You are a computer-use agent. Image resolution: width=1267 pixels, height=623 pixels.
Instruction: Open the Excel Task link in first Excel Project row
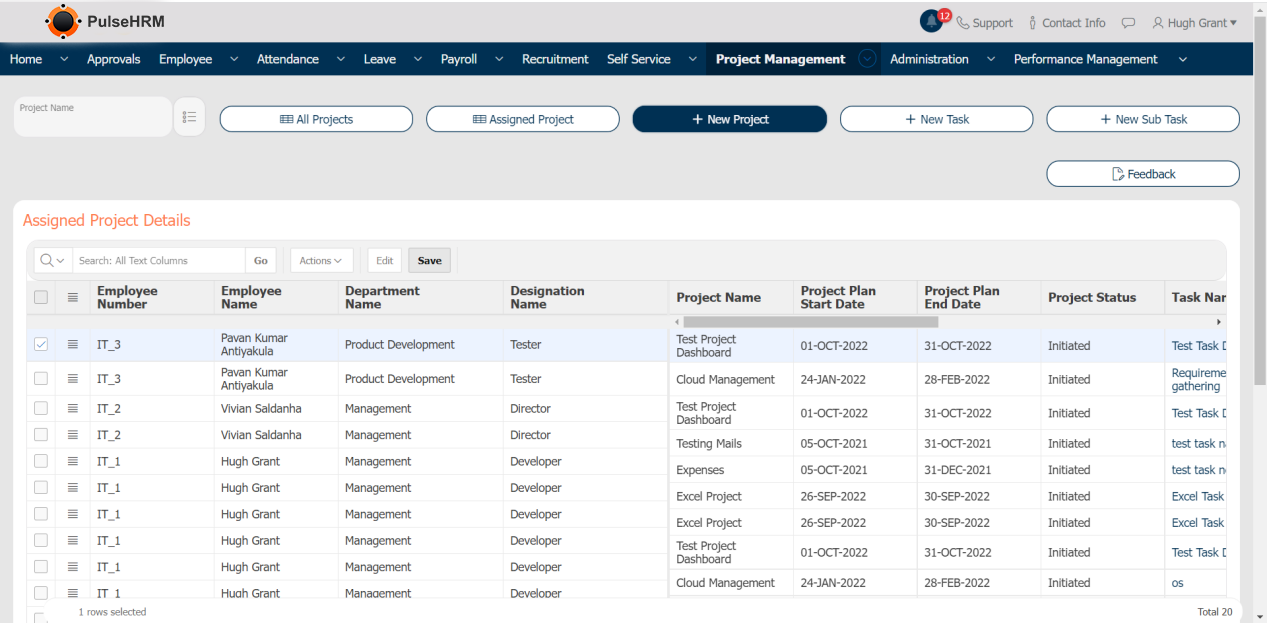(1197, 496)
